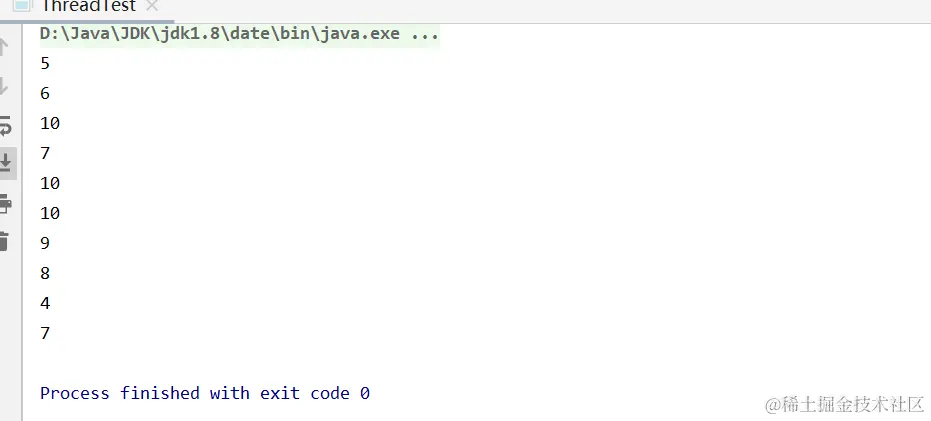Screen dimensions: 931x421
Task: Click the console output line showing 8
Action: point(45,273)
